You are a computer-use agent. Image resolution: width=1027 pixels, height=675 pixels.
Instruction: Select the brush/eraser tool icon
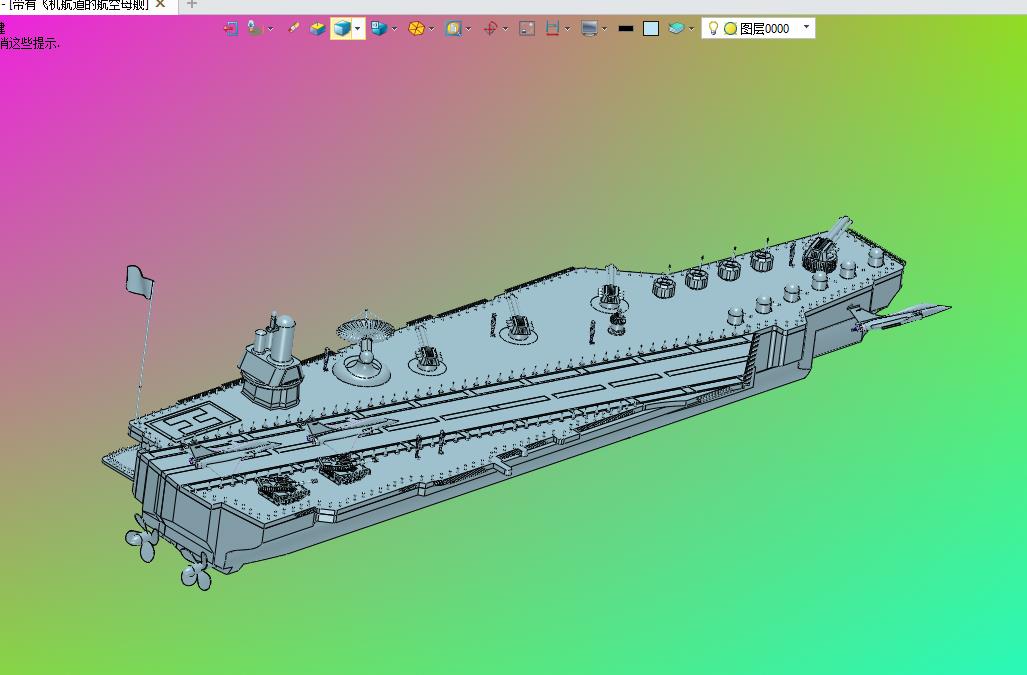[293, 29]
